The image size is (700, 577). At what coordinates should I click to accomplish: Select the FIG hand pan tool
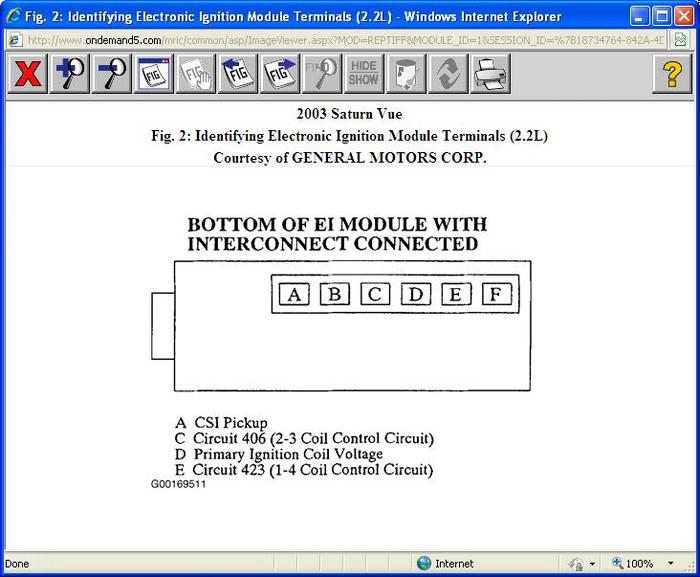pos(196,74)
